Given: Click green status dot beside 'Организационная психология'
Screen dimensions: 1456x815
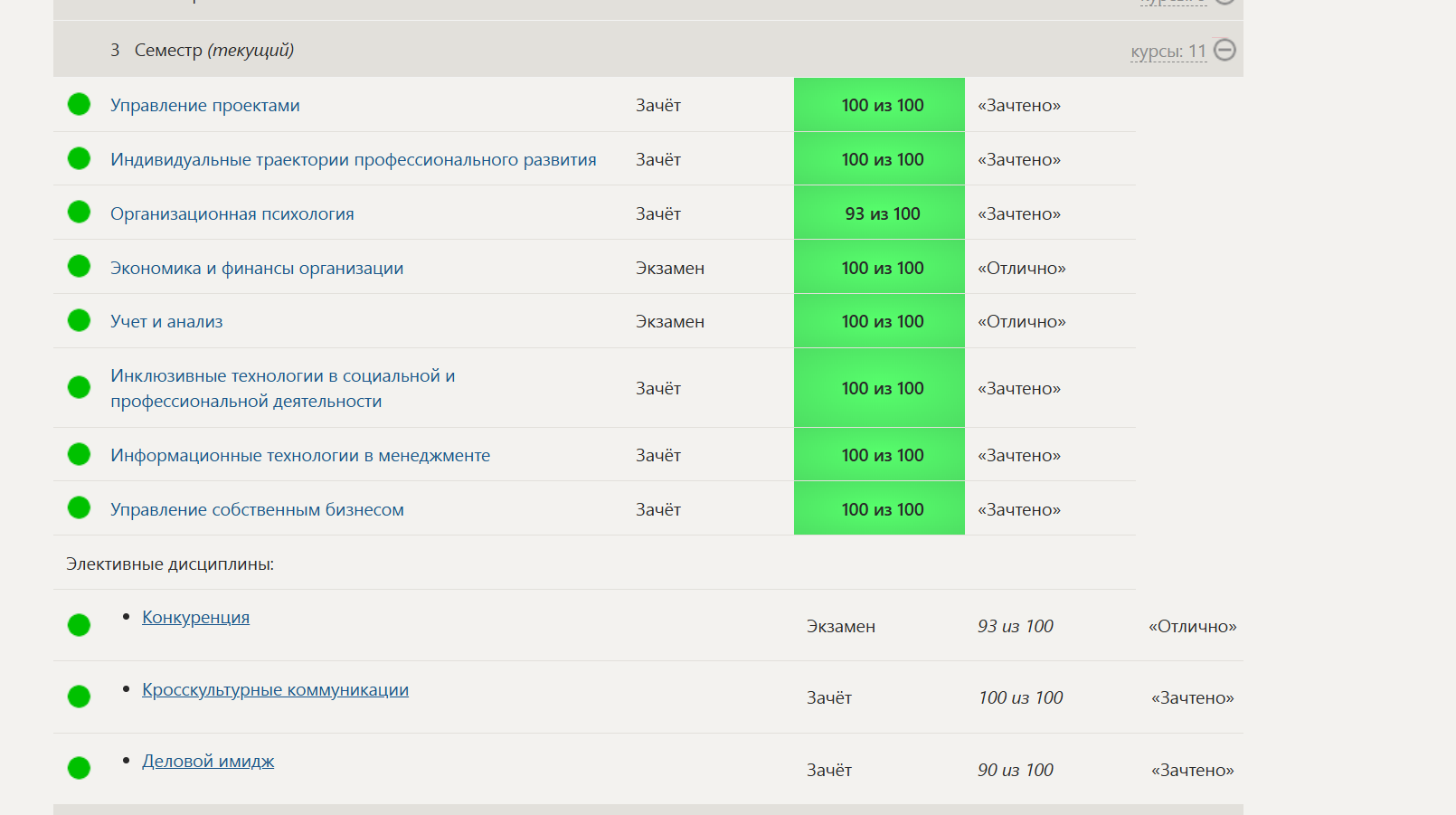Looking at the screenshot, I should pyautogui.click(x=80, y=213).
